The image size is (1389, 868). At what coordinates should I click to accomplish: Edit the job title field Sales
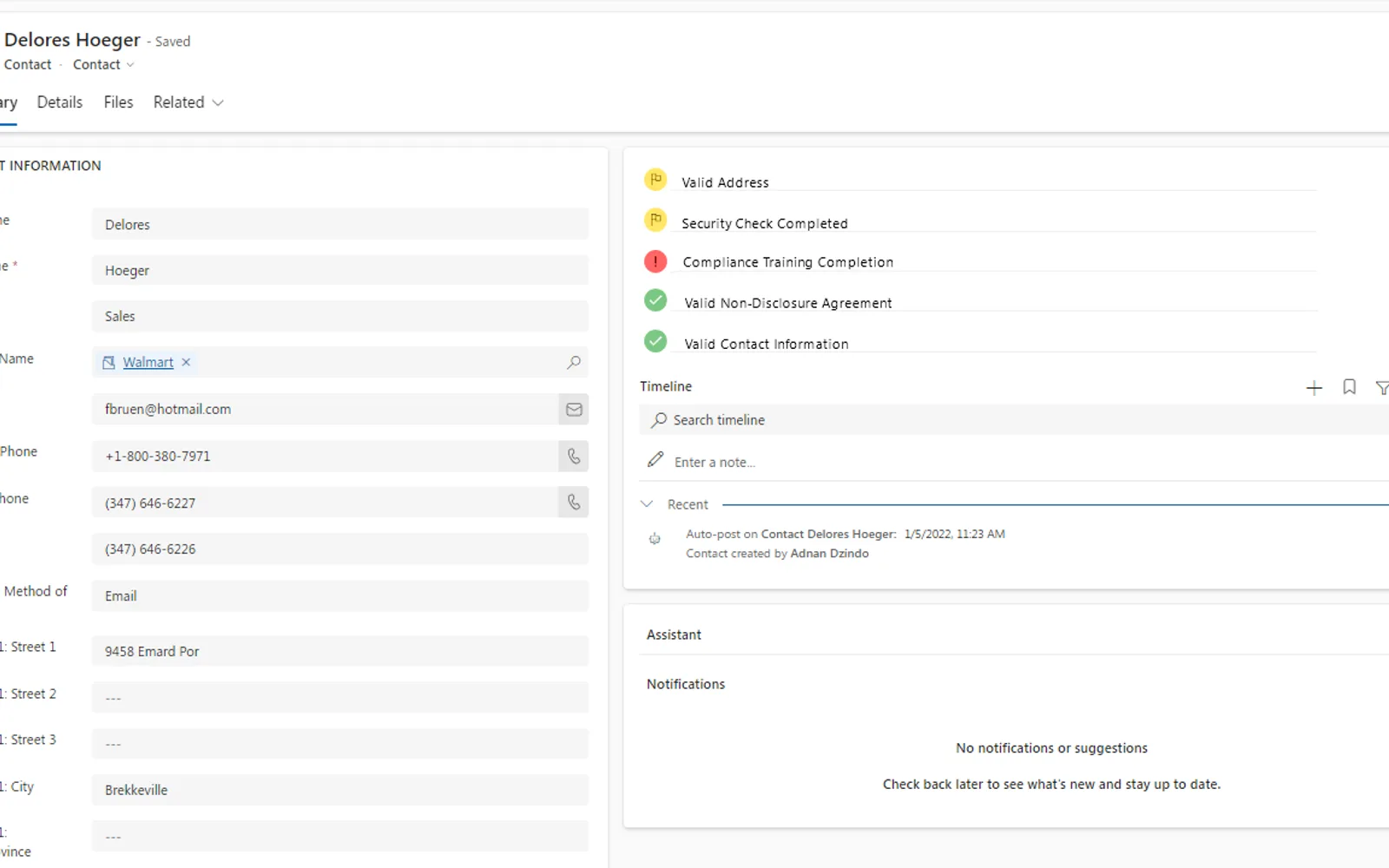[x=340, y=316]
